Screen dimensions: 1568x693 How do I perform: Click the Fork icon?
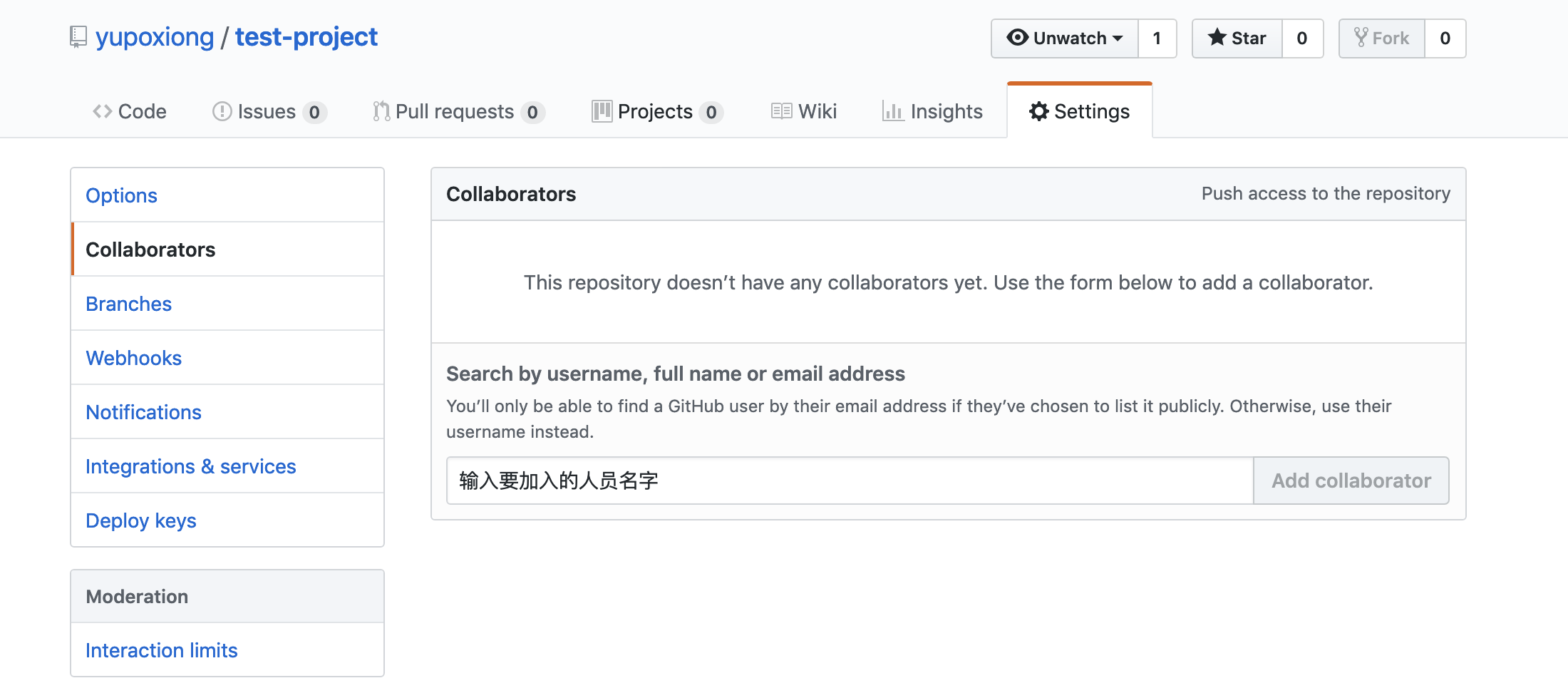click(x=1361, y=37)
